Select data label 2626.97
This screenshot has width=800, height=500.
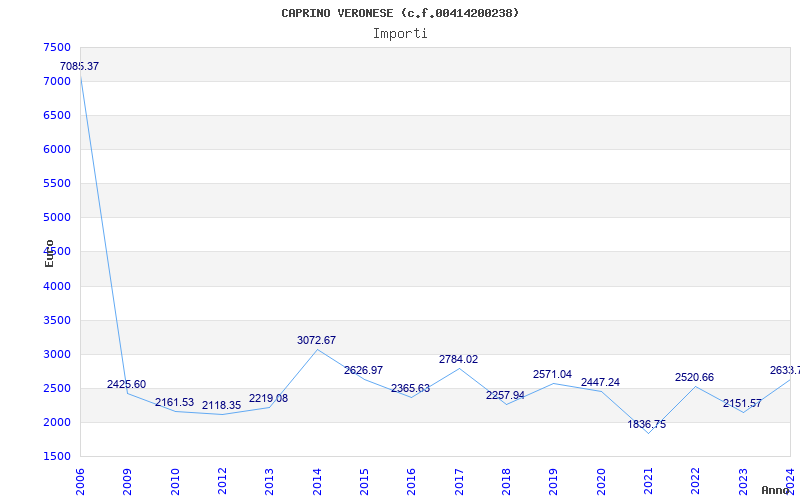363,370
